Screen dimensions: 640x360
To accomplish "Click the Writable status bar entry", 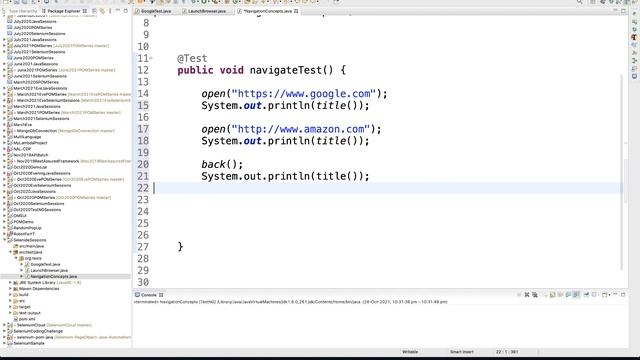I will (x=410, y=352).
